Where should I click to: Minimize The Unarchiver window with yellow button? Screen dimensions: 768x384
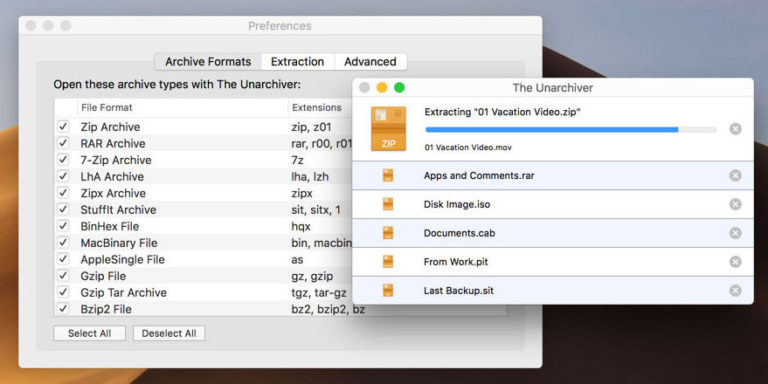click(382, 88)
